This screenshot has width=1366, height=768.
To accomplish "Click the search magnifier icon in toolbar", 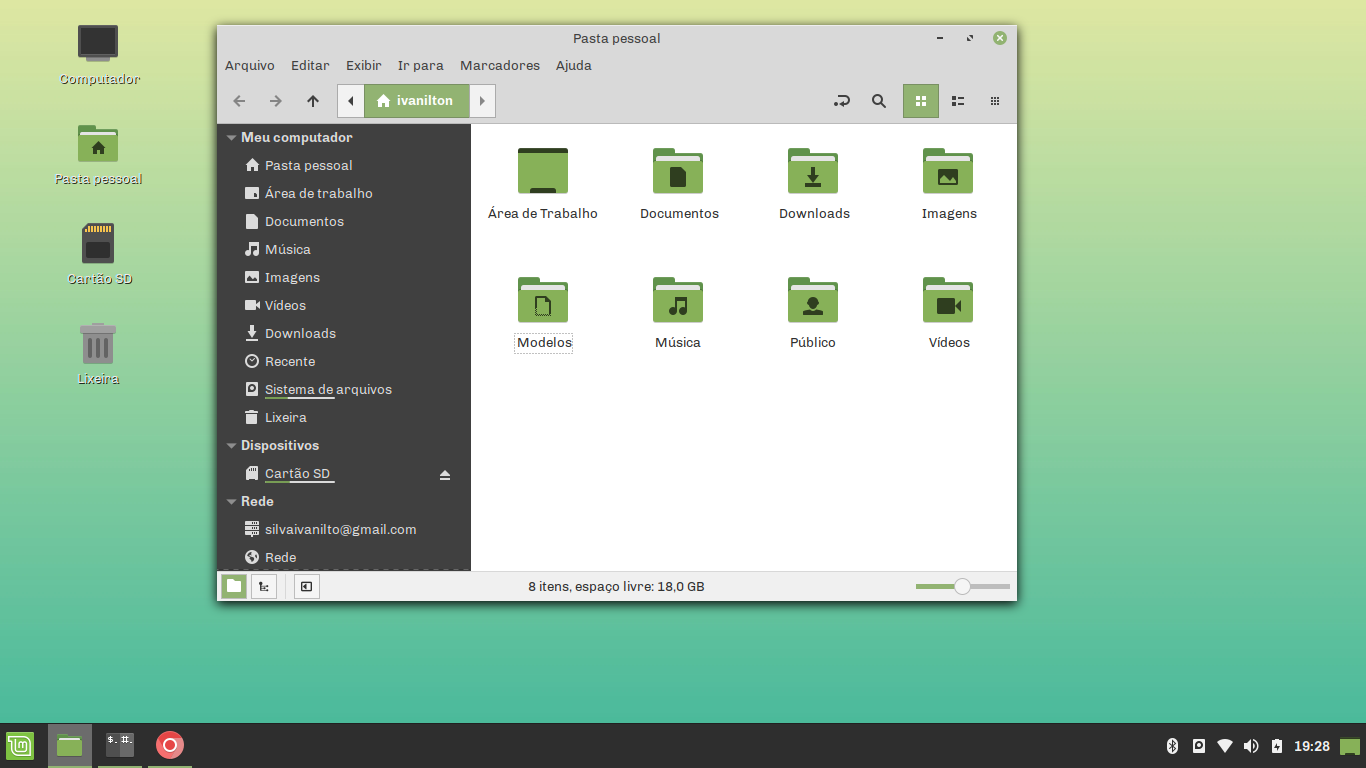I will pyautogui.click(x=878, y=101).
